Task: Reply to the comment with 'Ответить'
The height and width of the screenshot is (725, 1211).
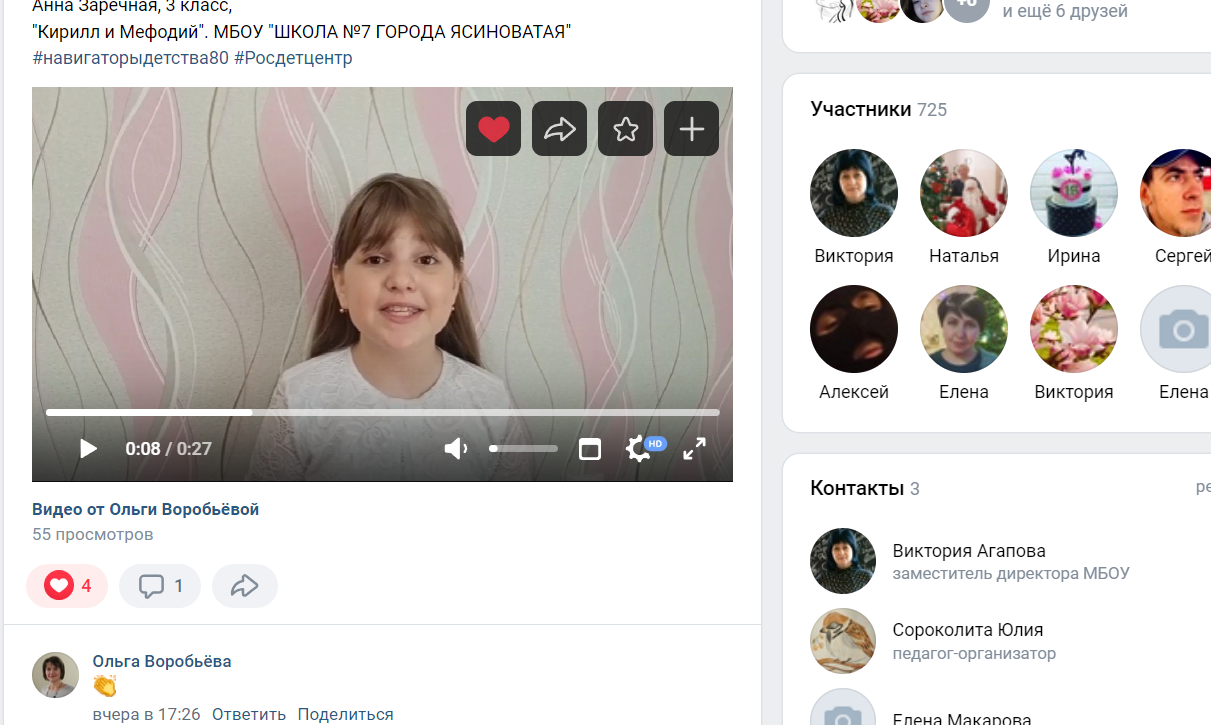Action: [x=249, y=714]
